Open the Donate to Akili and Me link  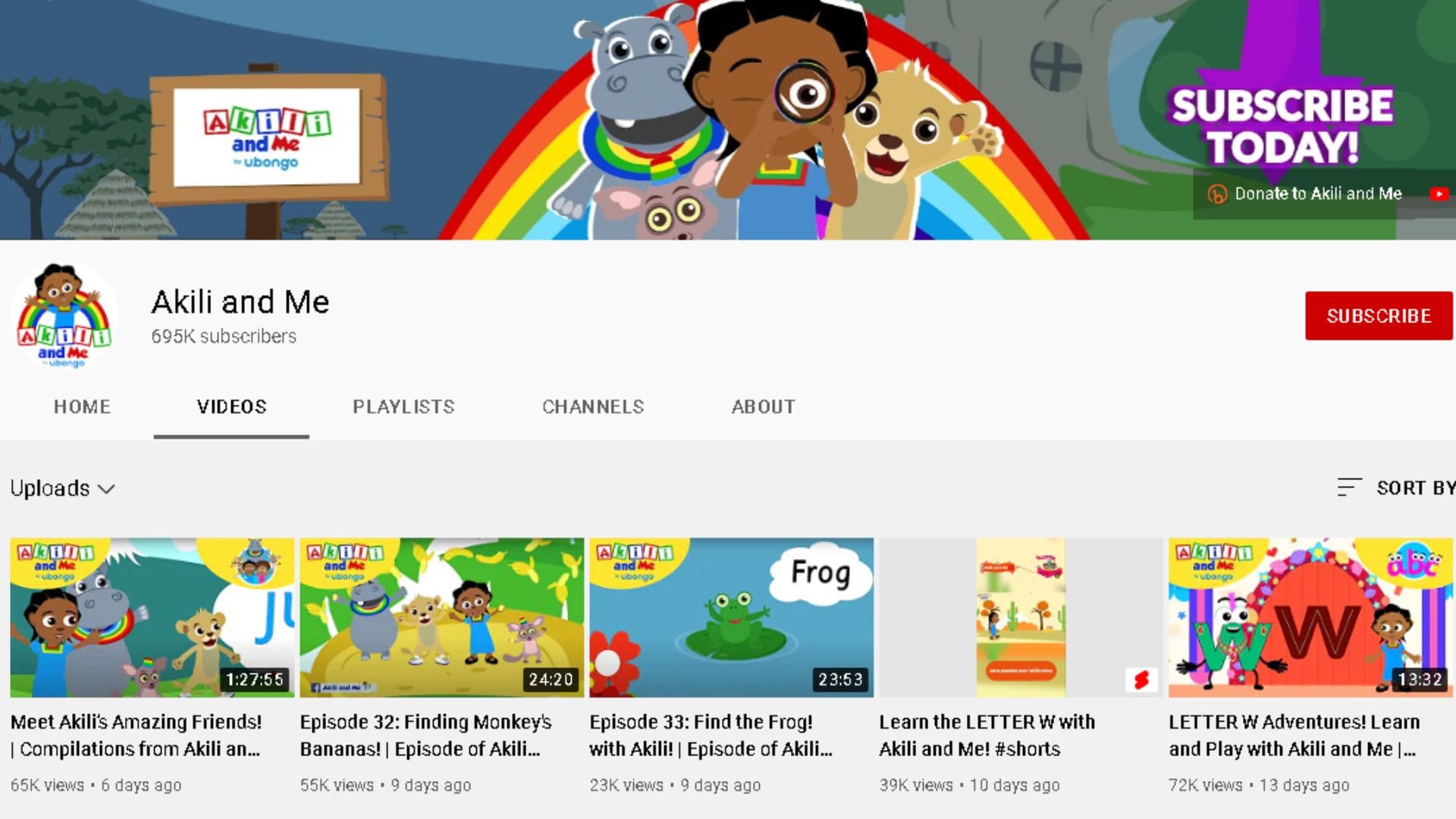click(1317, 194)
